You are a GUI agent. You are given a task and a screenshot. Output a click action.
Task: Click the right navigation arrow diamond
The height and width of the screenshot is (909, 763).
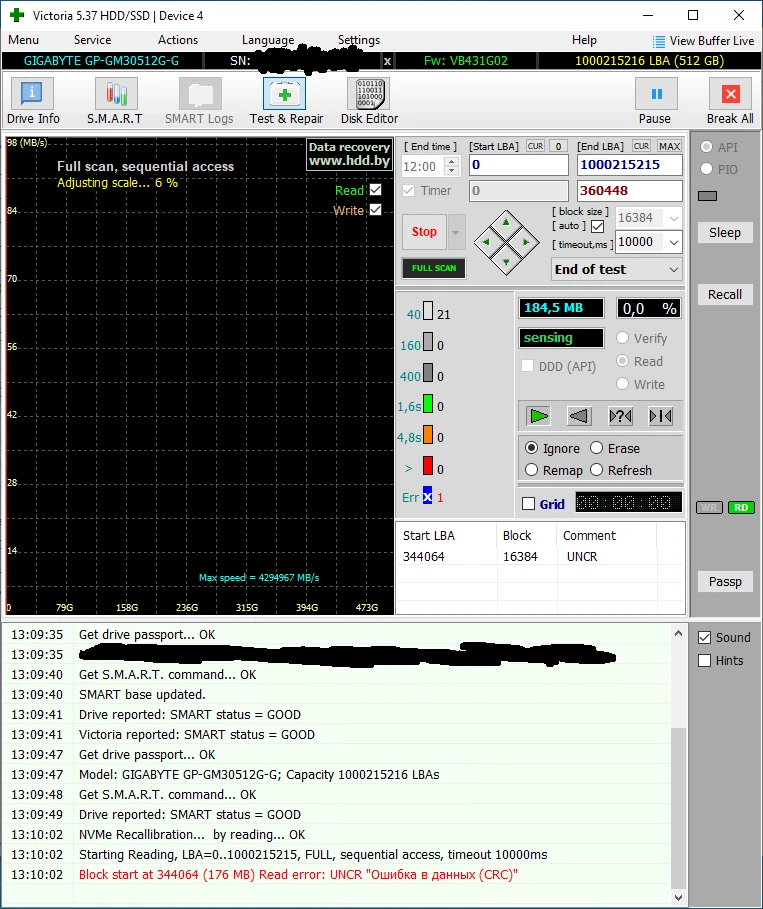[526, 242]
